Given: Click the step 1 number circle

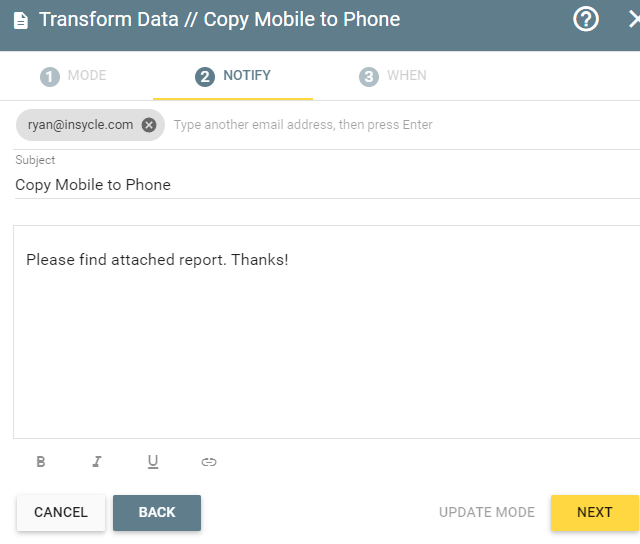Looking at the screenshot, I should [x=50, y=77].
